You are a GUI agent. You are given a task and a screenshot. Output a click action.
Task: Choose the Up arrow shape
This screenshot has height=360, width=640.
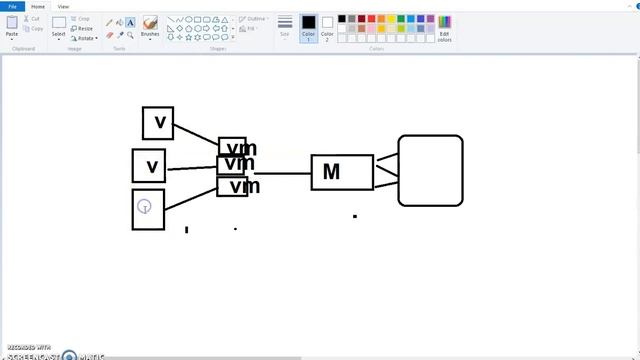(x=224, y=28)
